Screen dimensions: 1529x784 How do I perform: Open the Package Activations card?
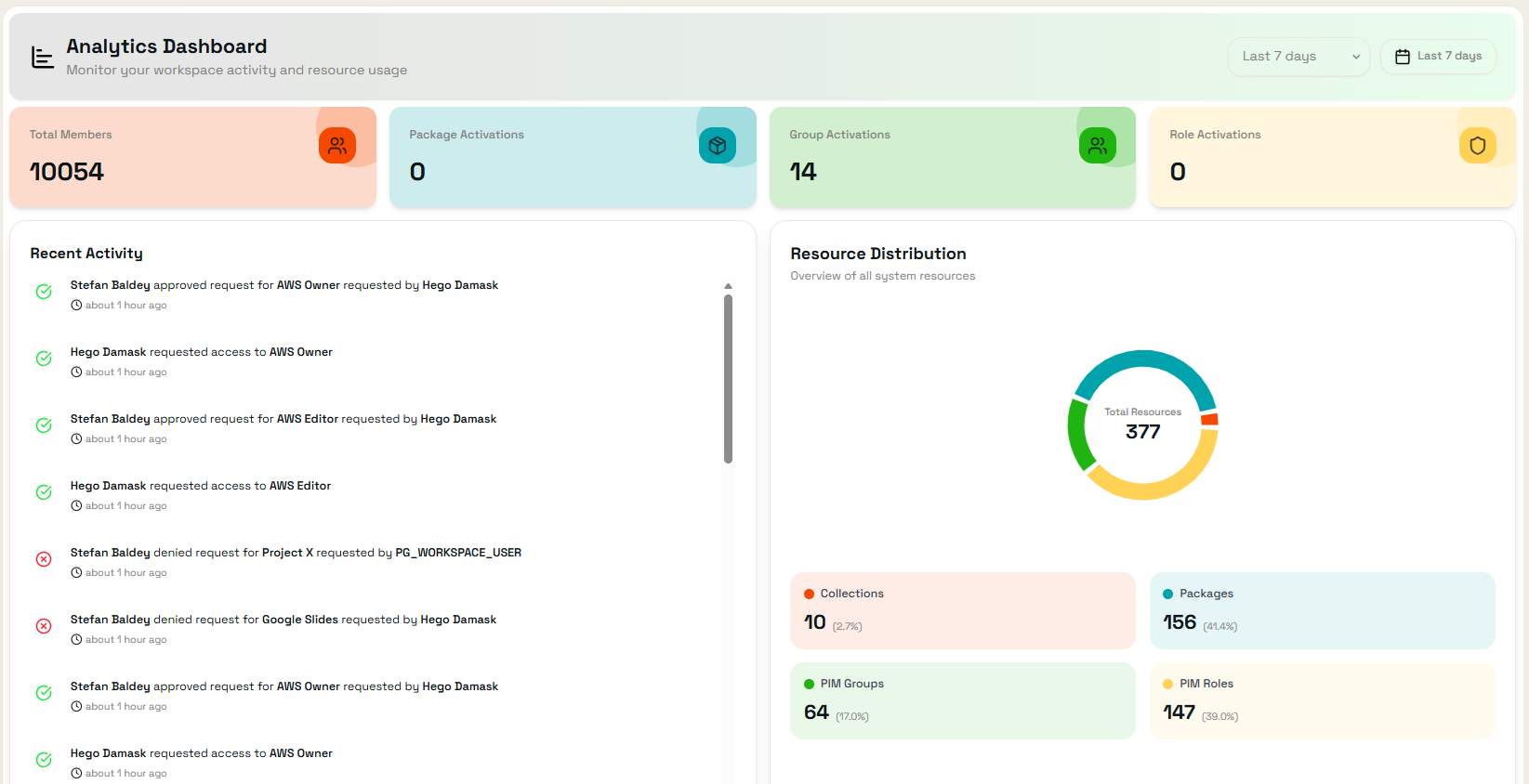pos(573,157)
